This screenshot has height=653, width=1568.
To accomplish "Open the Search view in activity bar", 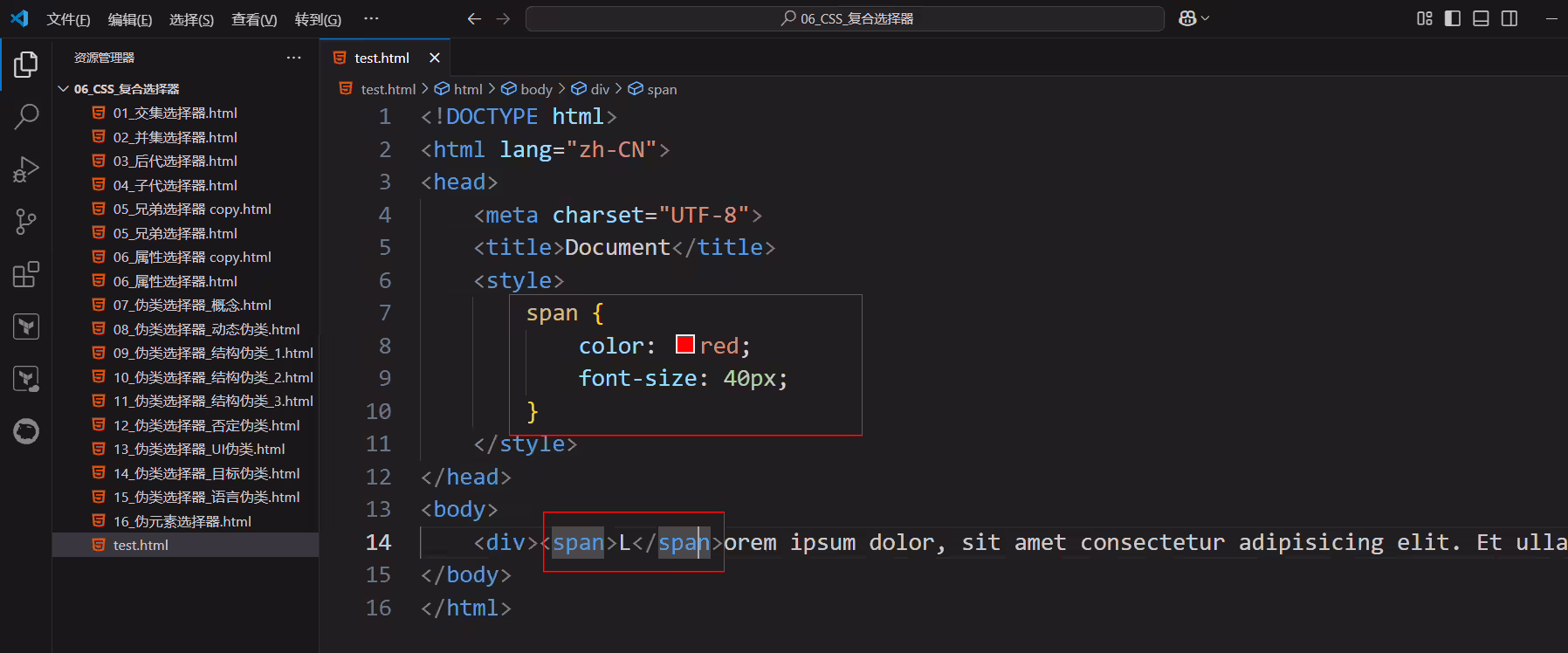I will 26,116.
